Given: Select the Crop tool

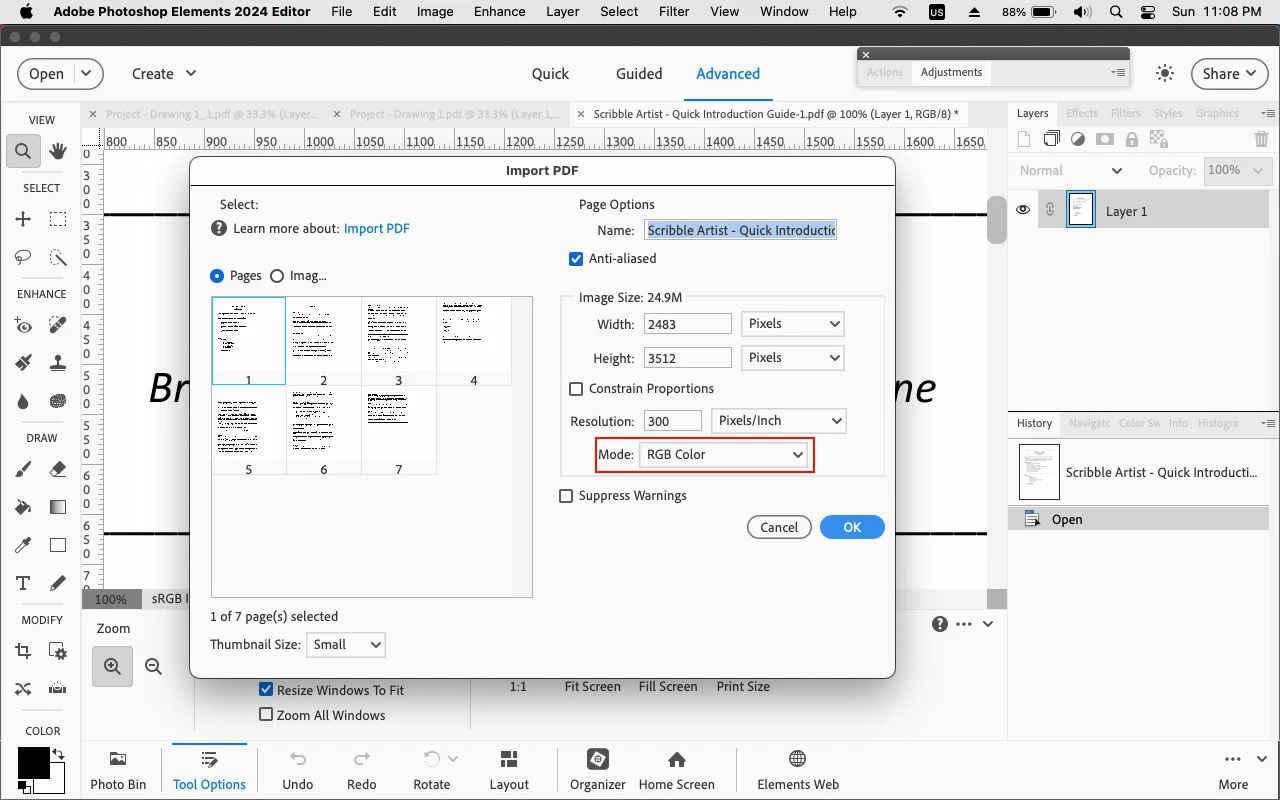Looking at the screenshot, I should [23, 651].
